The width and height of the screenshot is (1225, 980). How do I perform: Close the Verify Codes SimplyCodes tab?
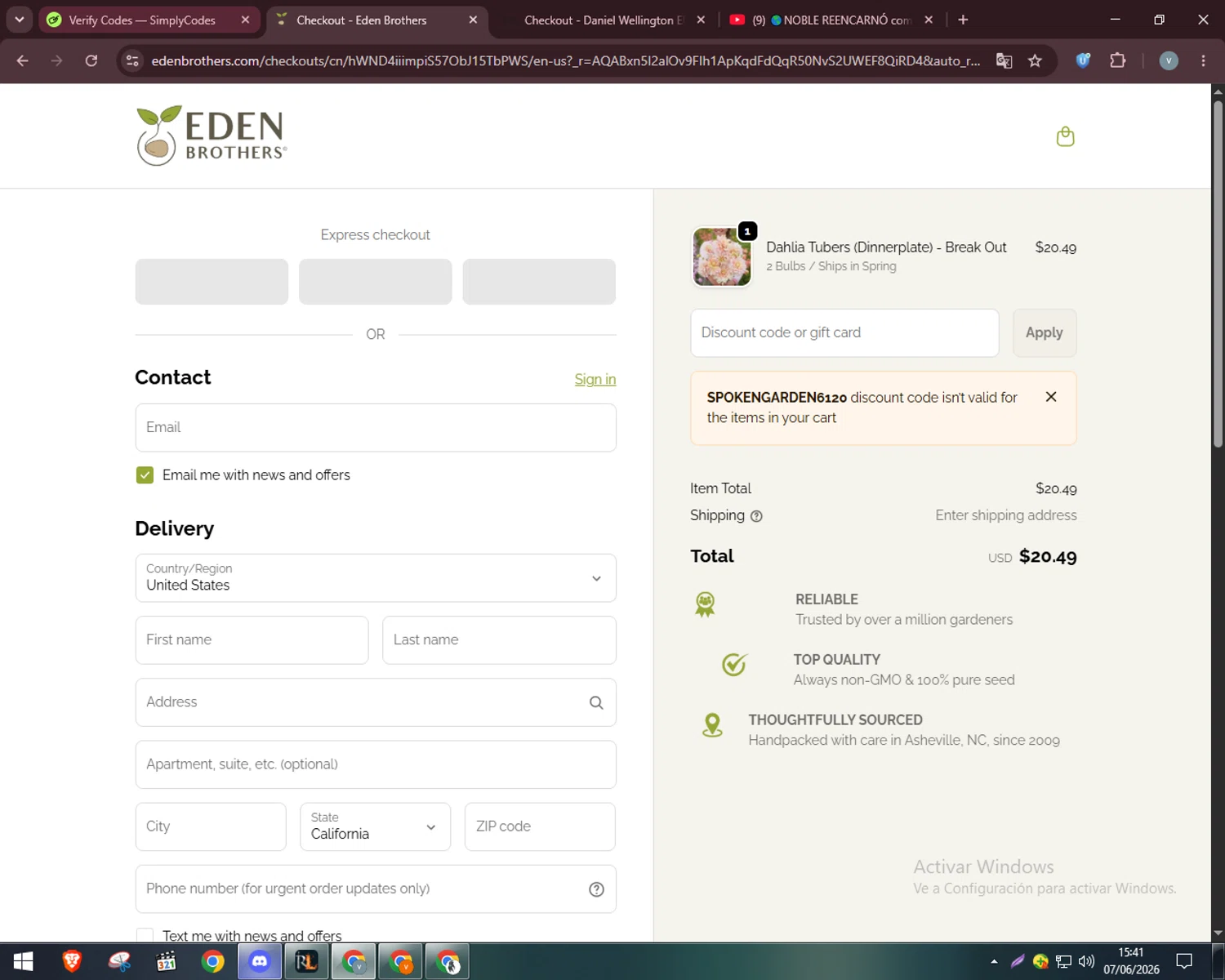[245, 20]
